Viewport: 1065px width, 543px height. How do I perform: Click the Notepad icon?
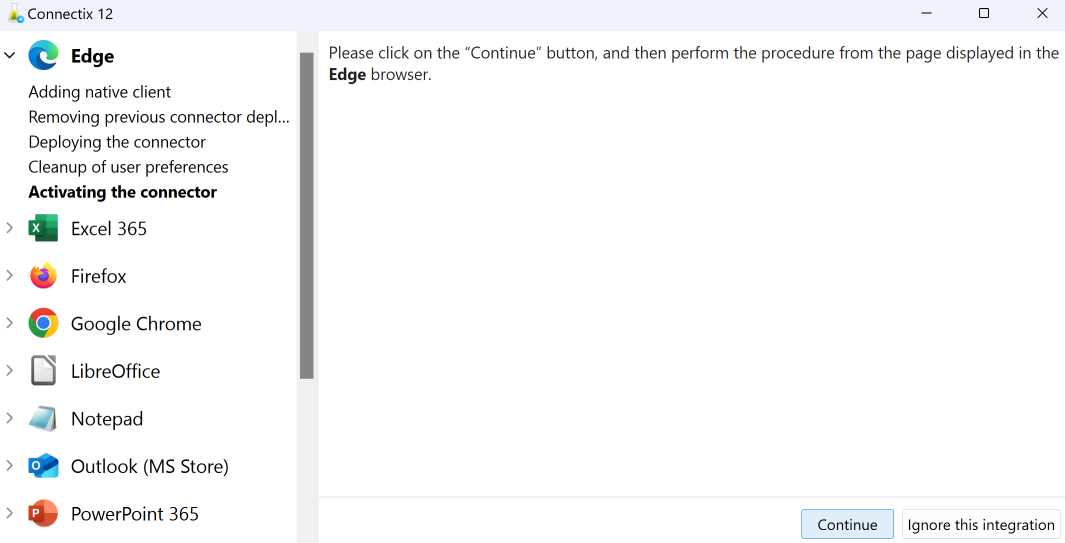(x=43, y=419)
